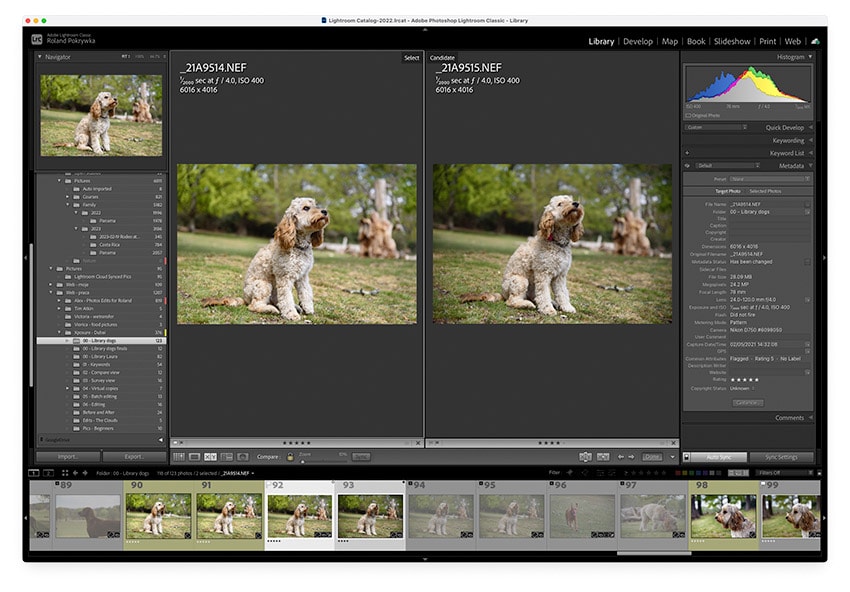The width and height of the screenshot is (850, 592).
Task: Switch to the Develop module
Action: click(x=638, y=42)
